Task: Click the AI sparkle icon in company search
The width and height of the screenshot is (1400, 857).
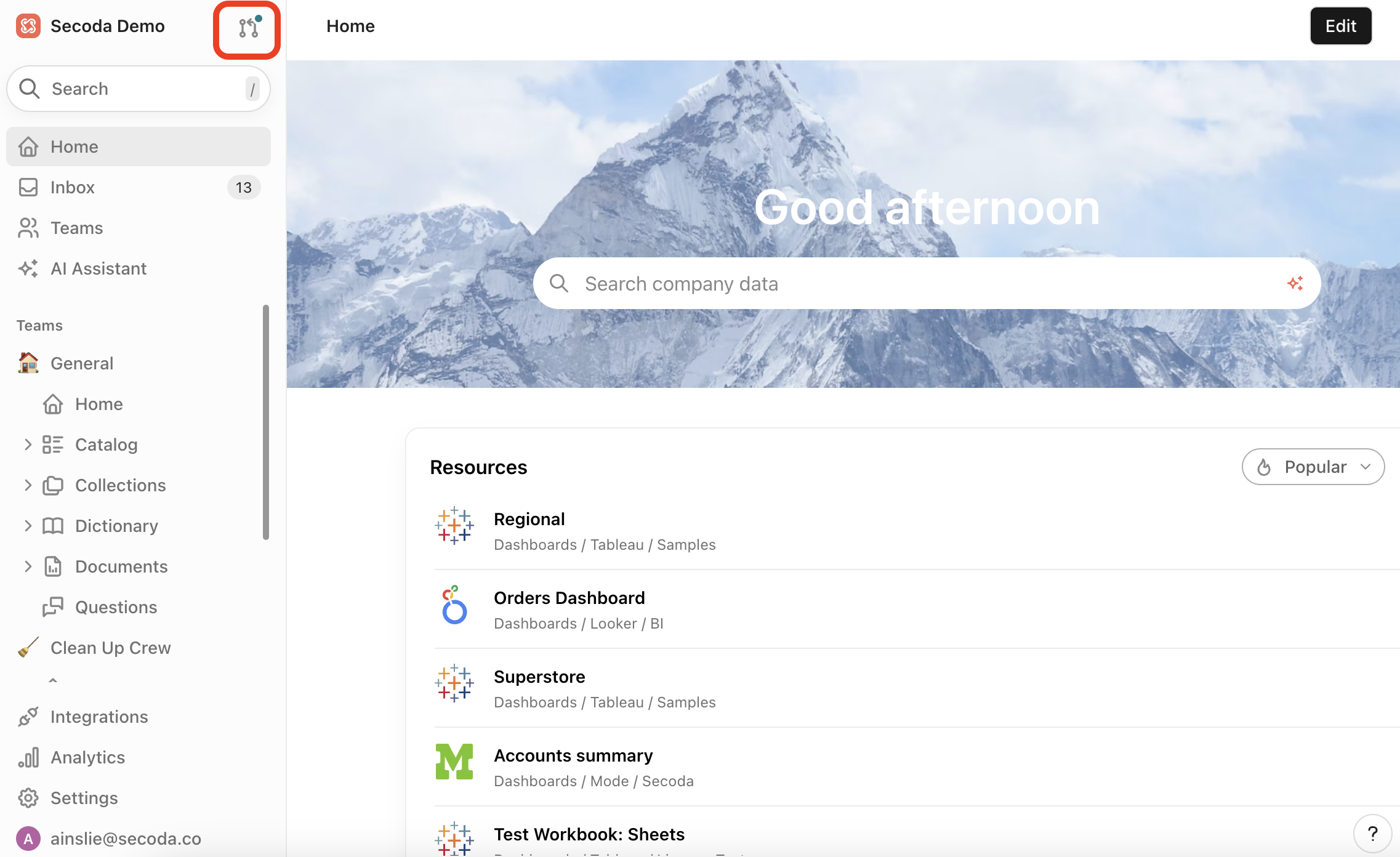Action: click(x=1295, y=283)
